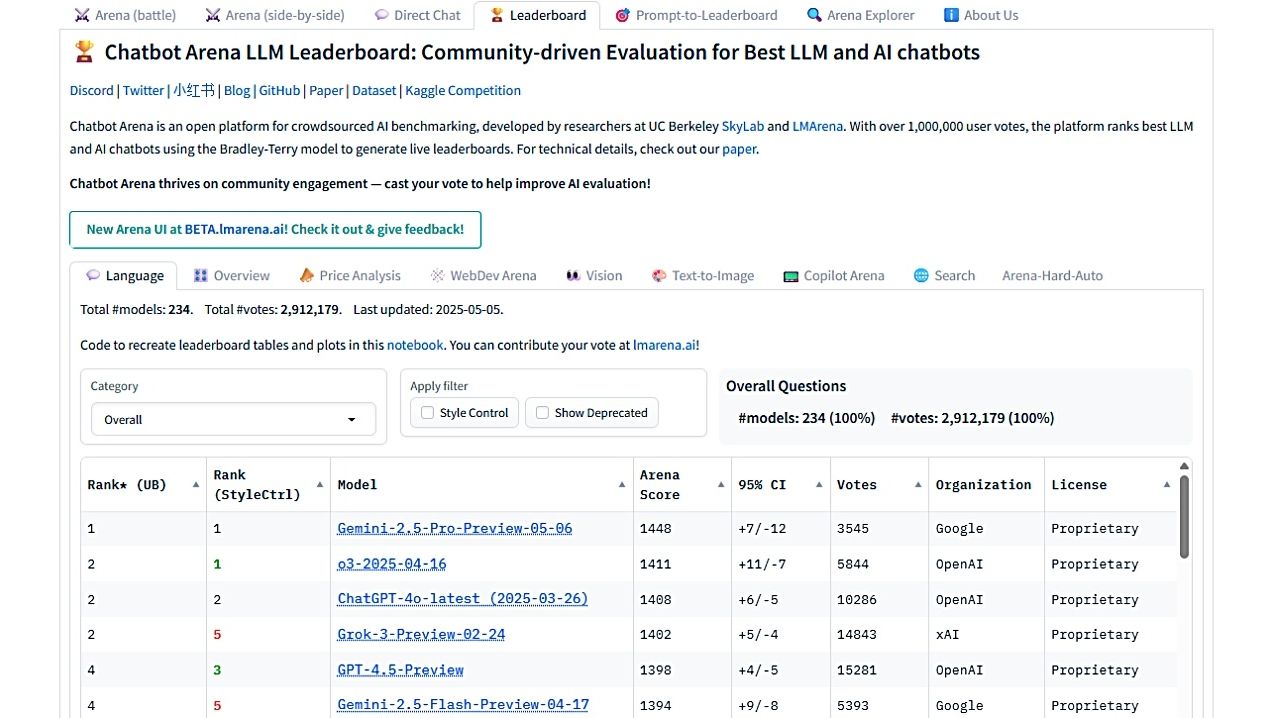Follow the LMArena link
The height and width of the screenshot is (718, 1263).
(x=818, y=126)
